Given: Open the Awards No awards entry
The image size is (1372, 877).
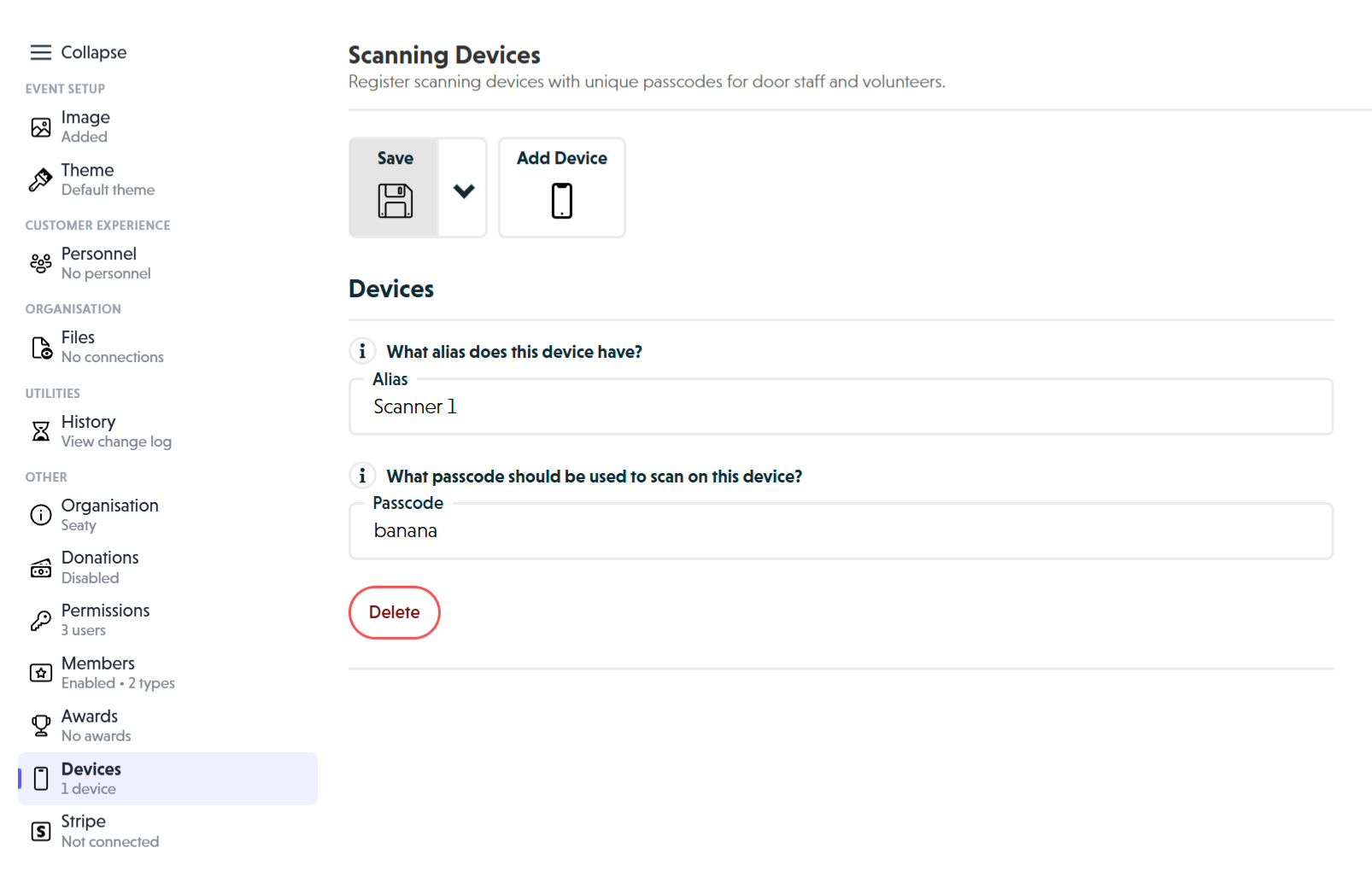Looking at the screenshot, I should point(167,726).
